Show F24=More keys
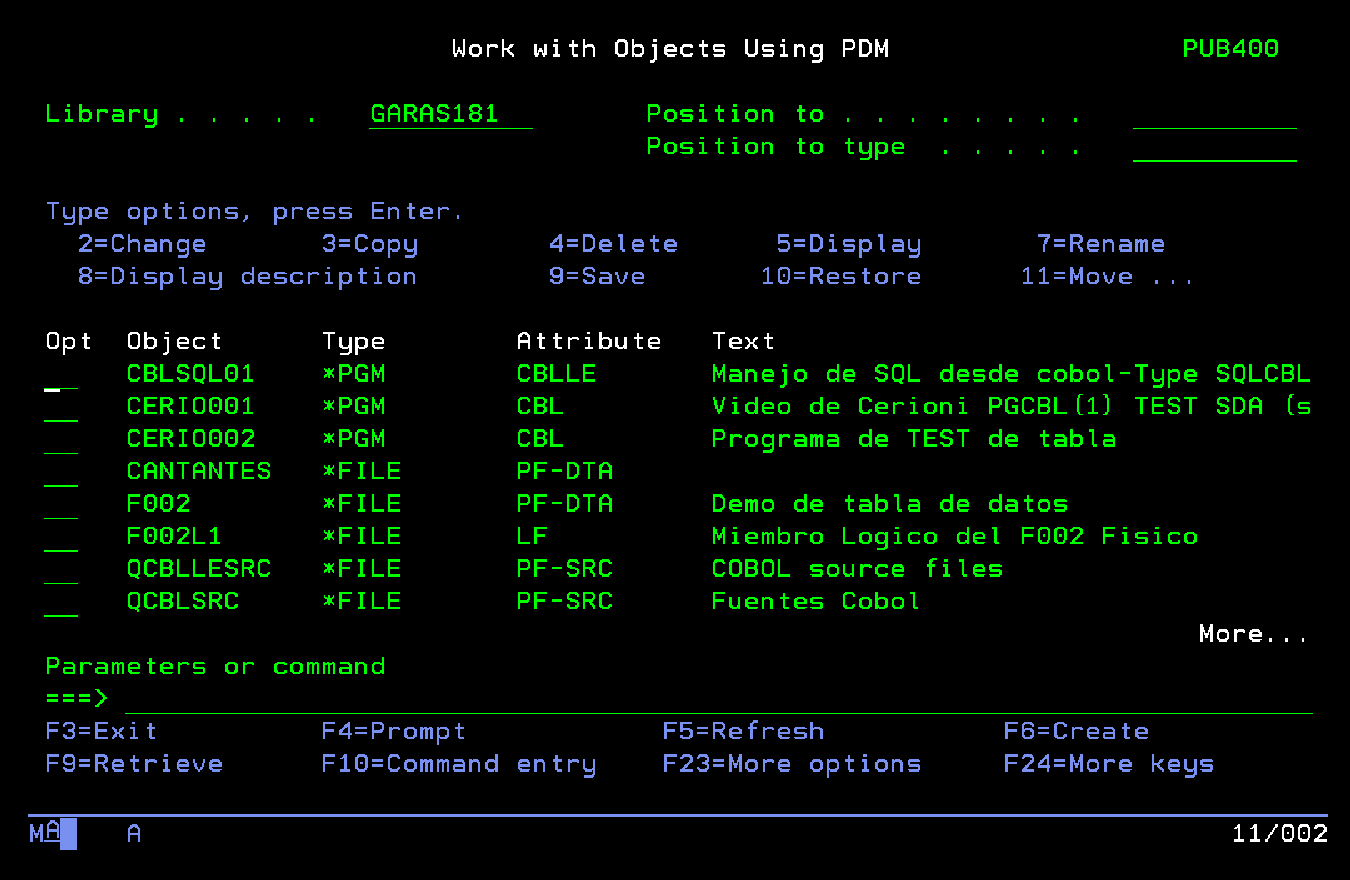1350x880 pixels. coord(1108,764)
